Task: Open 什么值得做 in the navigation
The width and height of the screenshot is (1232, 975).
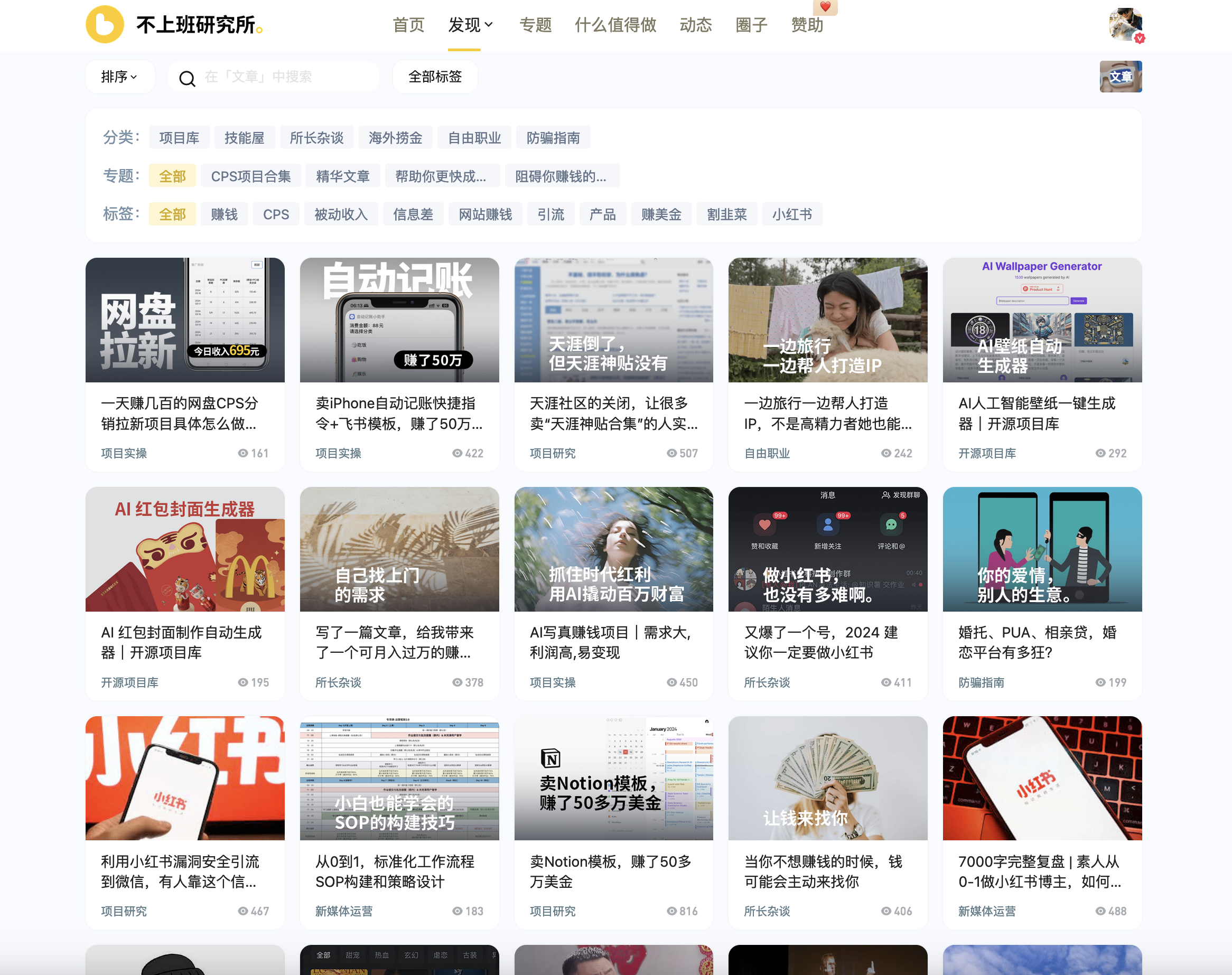Action: tap(615, 24)
